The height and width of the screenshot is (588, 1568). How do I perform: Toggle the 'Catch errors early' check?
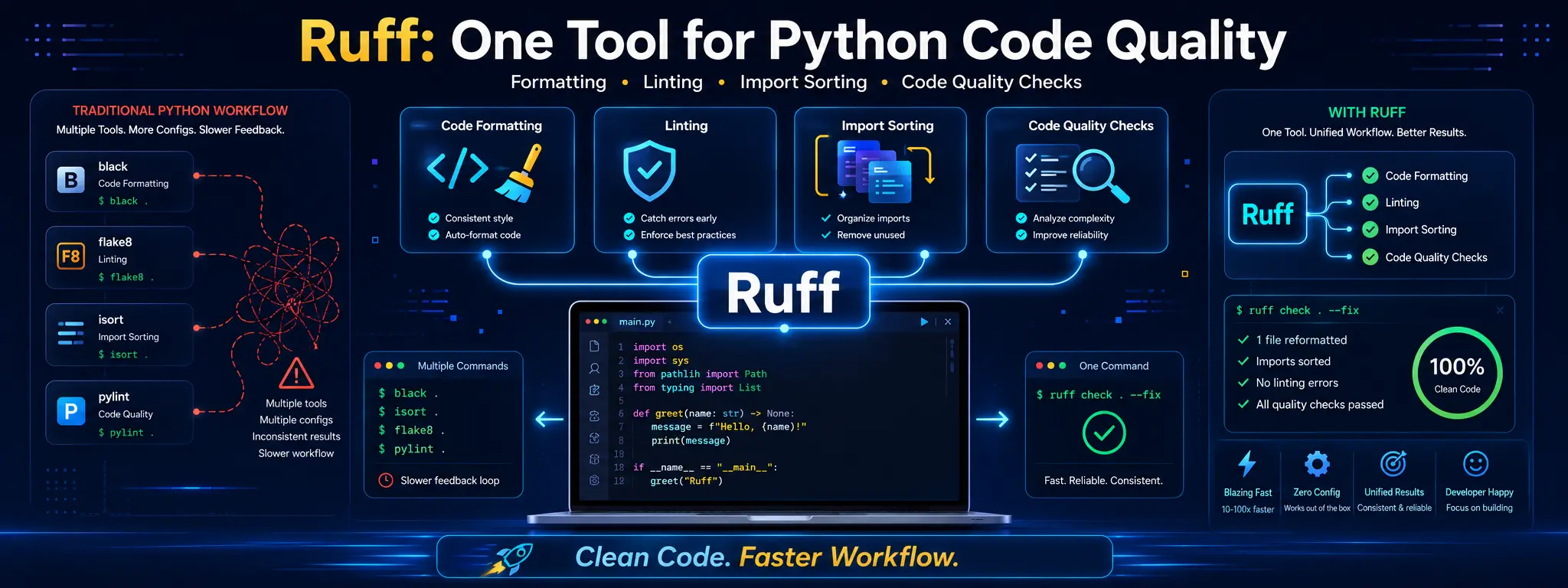629,218
